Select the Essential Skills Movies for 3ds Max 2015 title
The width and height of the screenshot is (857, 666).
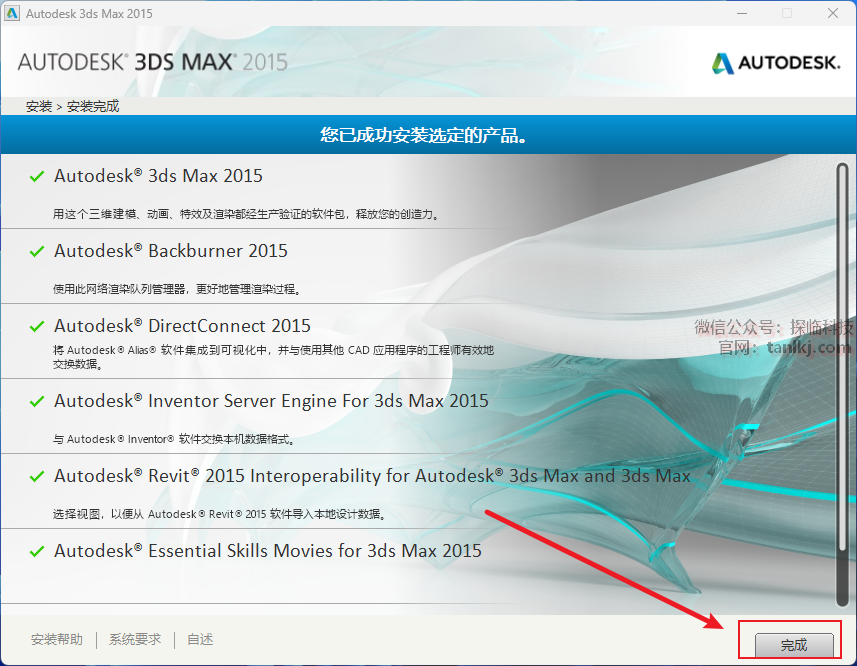pyautogui.click(x=268, y=551)
